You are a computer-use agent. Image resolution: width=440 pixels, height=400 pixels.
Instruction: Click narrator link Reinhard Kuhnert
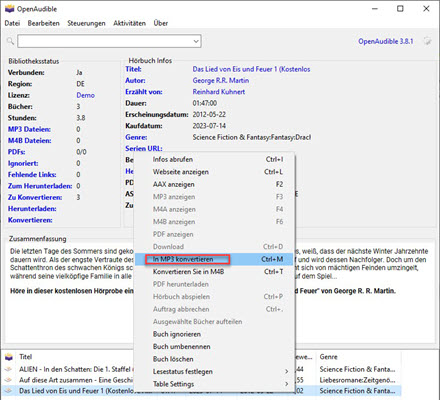click(219, 92)
